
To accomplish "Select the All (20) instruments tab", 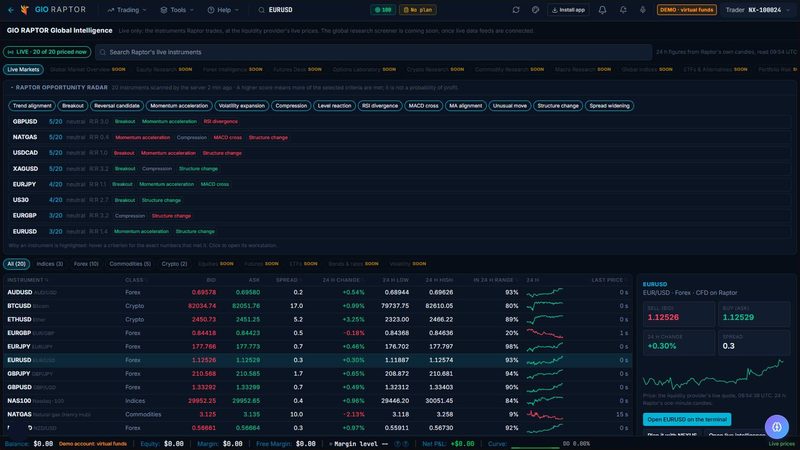I will (16, 264).
